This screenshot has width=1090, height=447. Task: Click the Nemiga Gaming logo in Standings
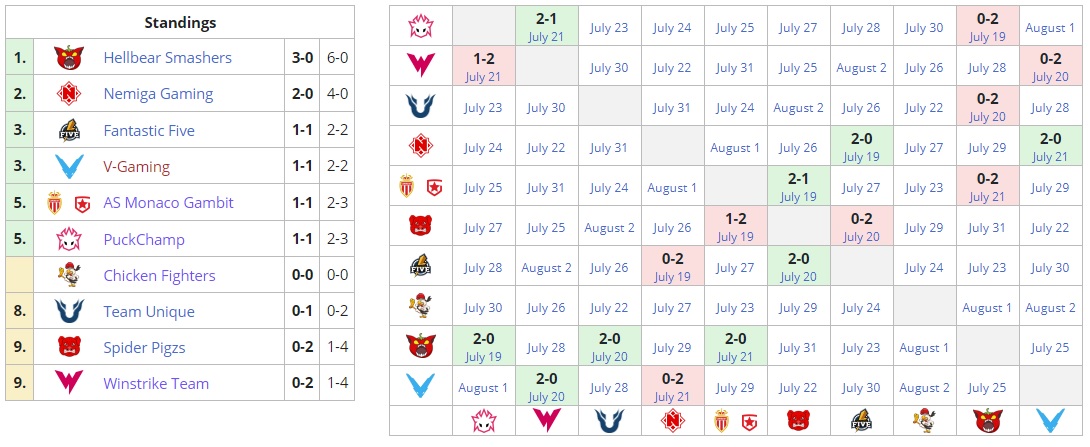tap(68, 94)
